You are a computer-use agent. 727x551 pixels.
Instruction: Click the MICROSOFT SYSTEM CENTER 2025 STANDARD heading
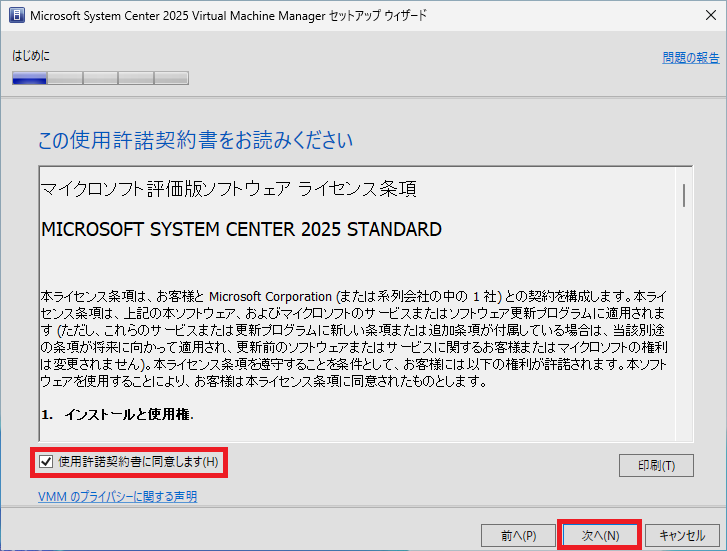point(241,230)
